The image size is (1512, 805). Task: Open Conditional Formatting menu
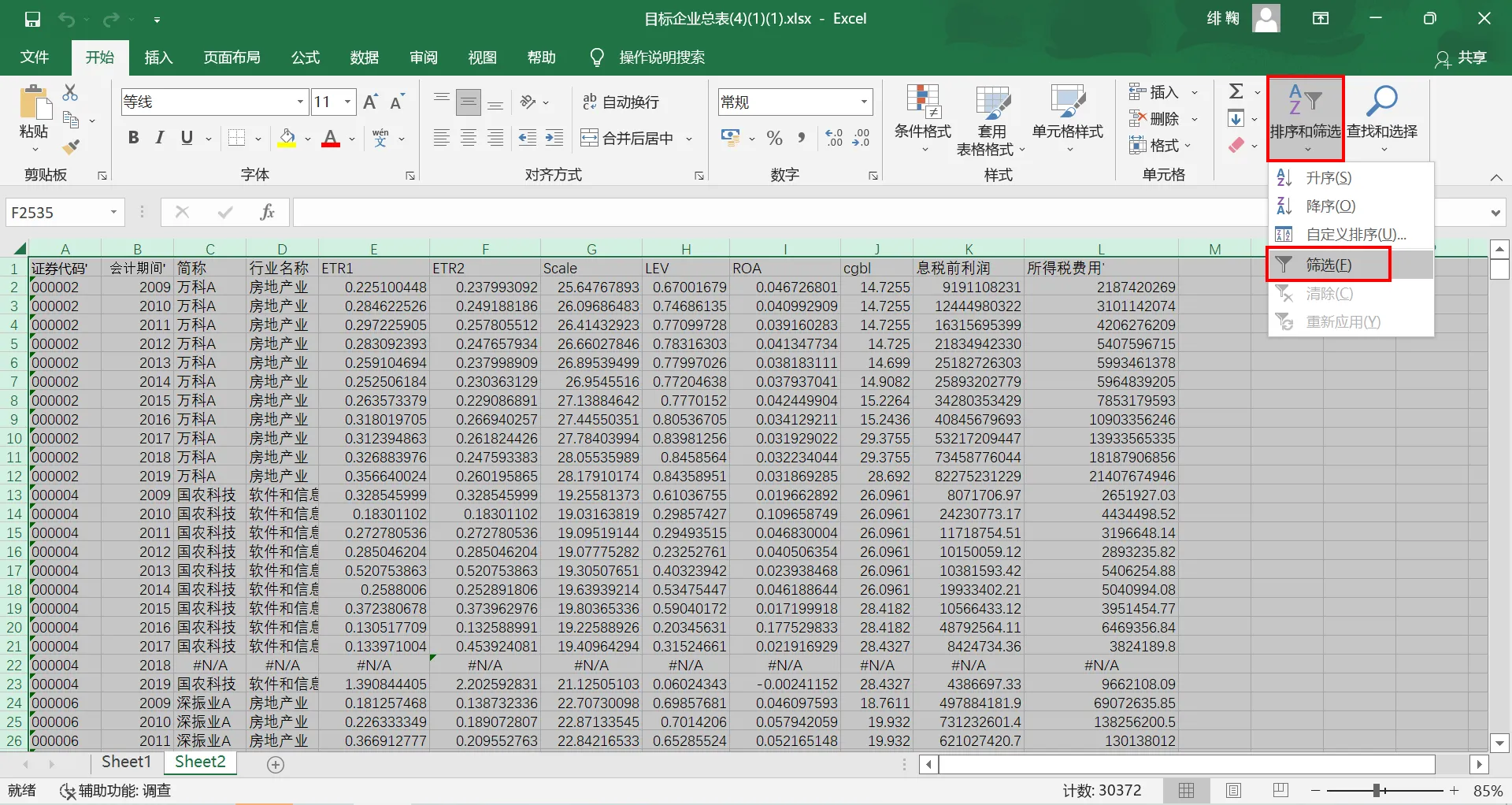click(922, 120)
